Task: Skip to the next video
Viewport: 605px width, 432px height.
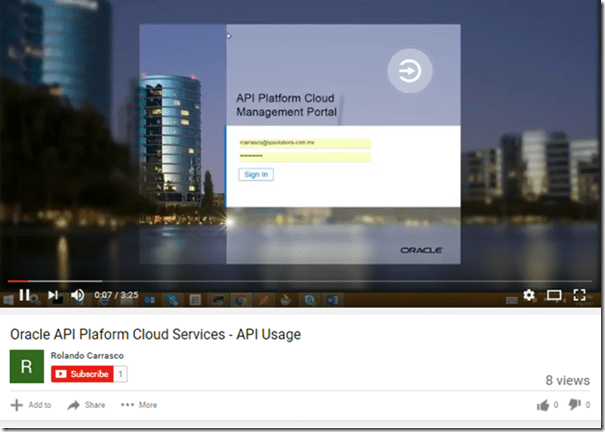Action: (x=52, y=295)
